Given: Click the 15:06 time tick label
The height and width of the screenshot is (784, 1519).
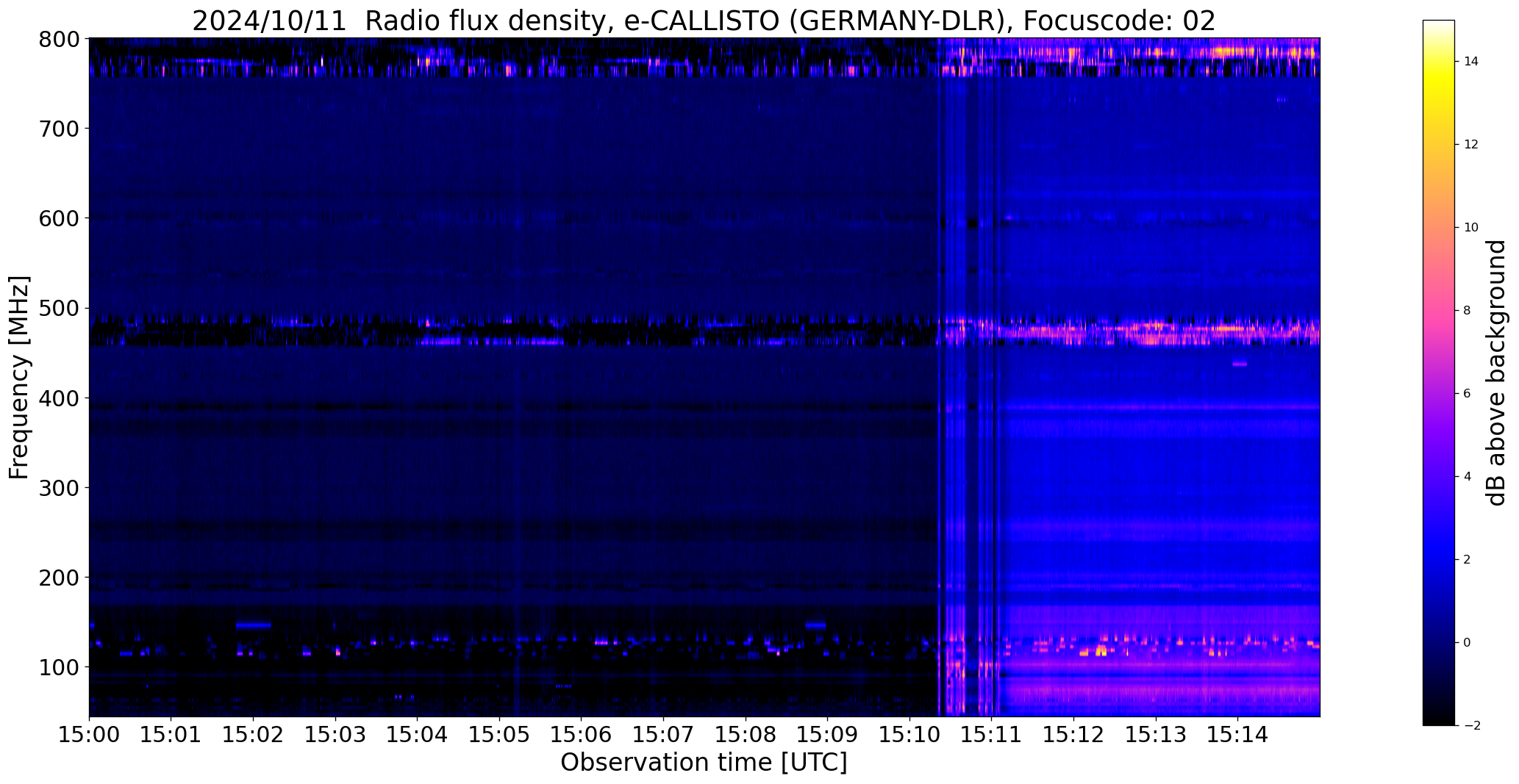Looking at the screenshot, I should (x=582, y=735).
